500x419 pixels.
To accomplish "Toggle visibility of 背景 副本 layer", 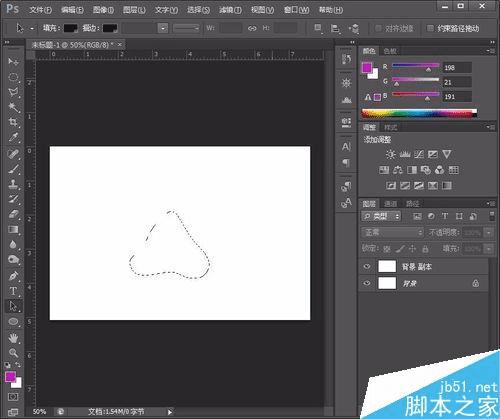I will point(367,267).
